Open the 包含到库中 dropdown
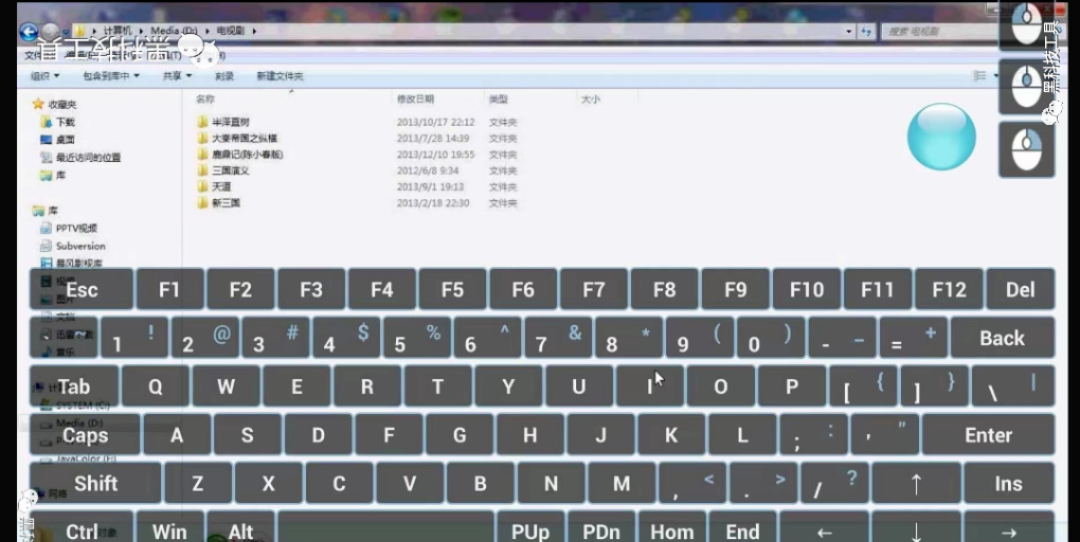The height and width of the screenshot is (542, 1080). (111, 76)
